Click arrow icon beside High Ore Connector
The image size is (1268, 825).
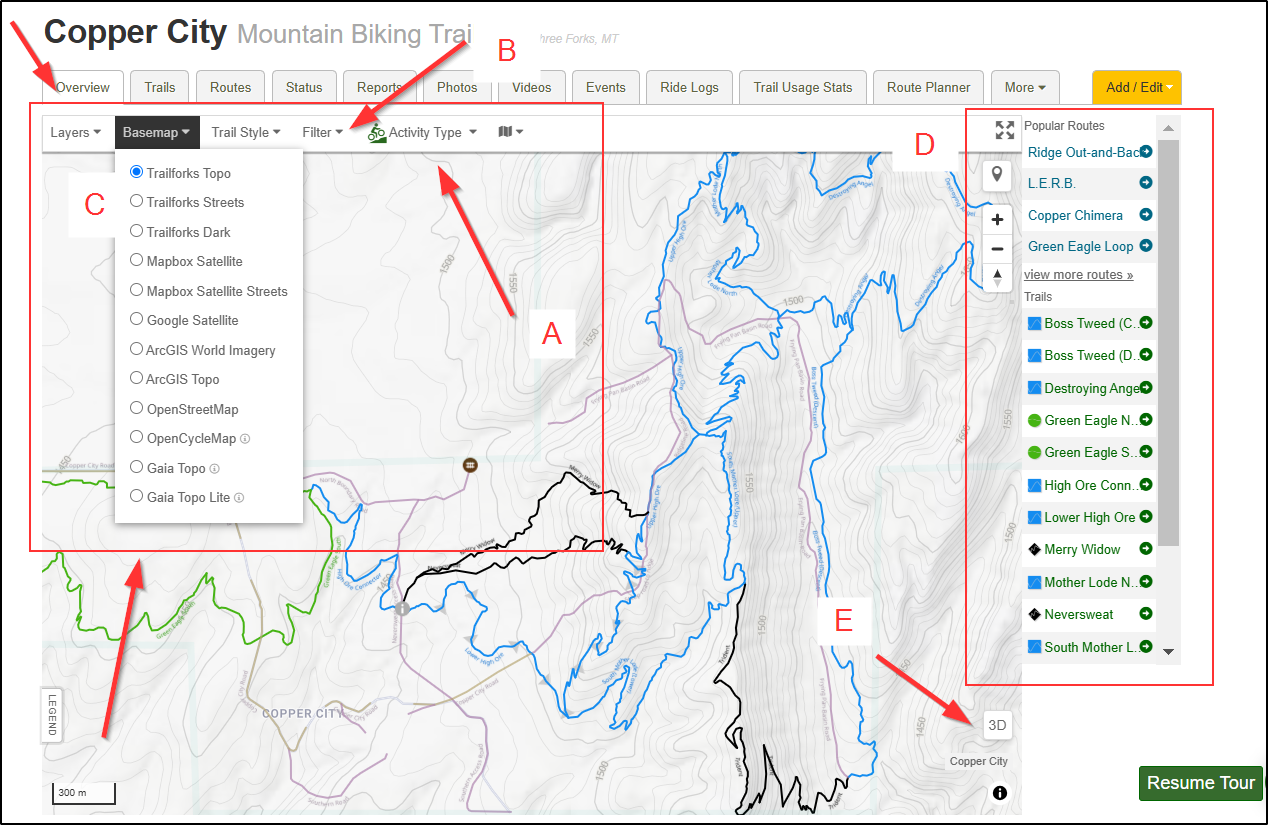click(x=1146, y=484)
